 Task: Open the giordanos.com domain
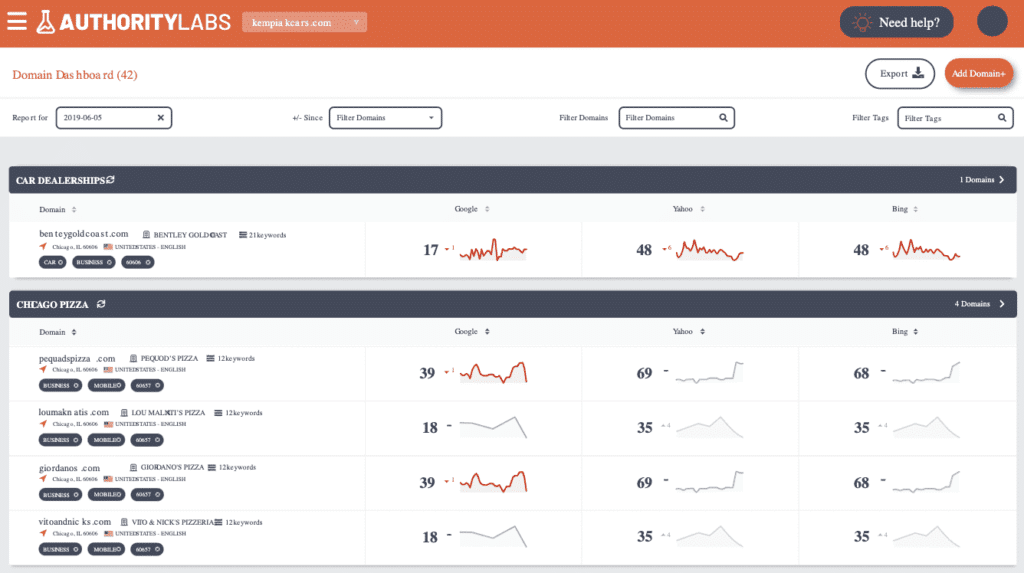pos(69,468)
